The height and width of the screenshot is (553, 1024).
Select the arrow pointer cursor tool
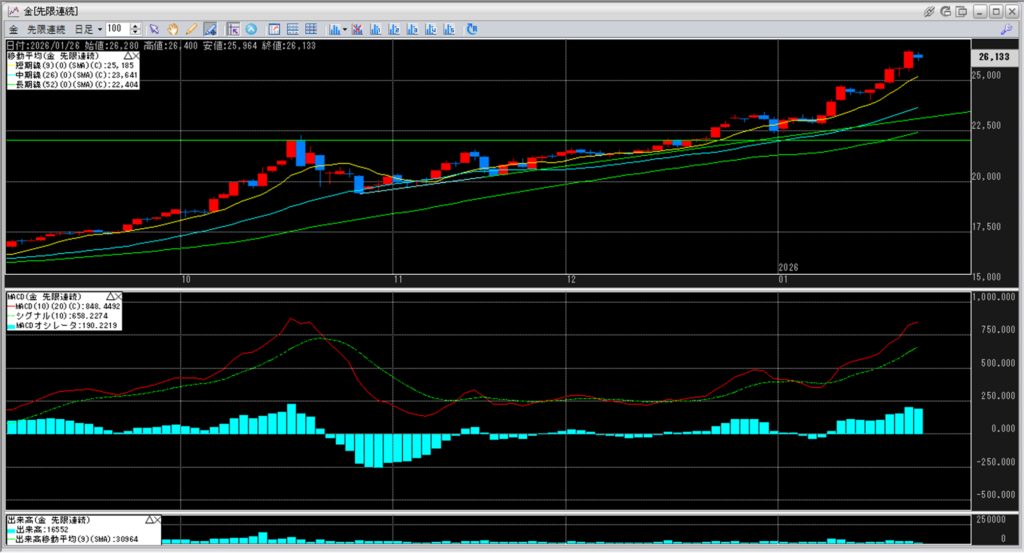point(154,29)
